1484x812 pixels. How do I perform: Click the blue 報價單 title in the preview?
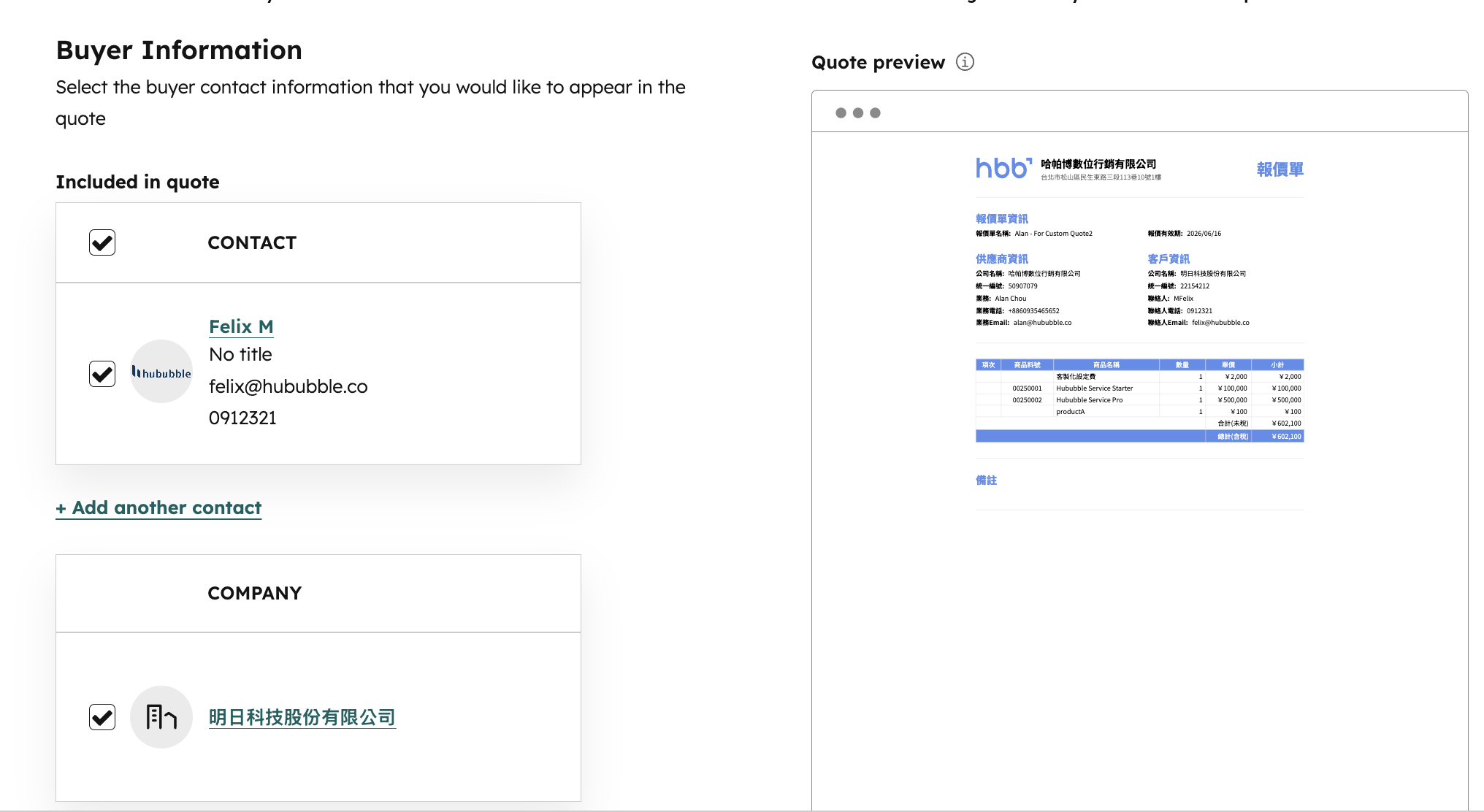pos(1279,169)
